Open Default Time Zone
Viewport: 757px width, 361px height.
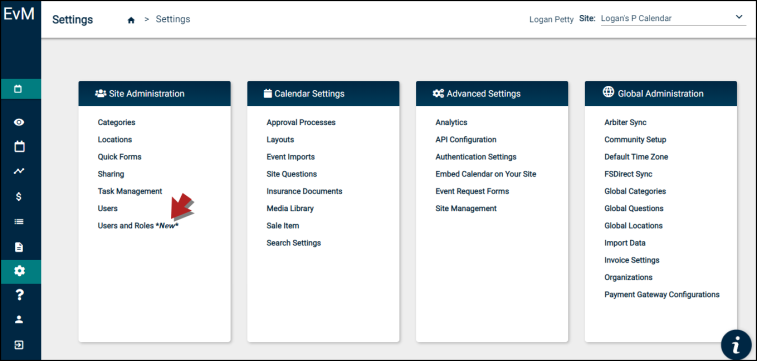[636, 157]
